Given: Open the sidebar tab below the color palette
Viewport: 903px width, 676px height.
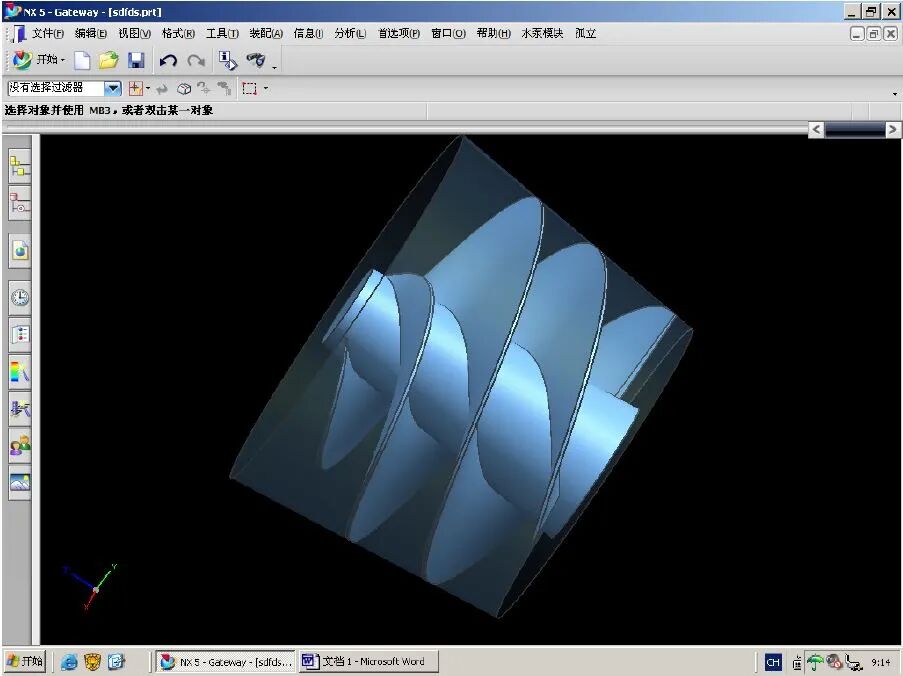Looking at the screenshot, I should [x=20, y=409].
